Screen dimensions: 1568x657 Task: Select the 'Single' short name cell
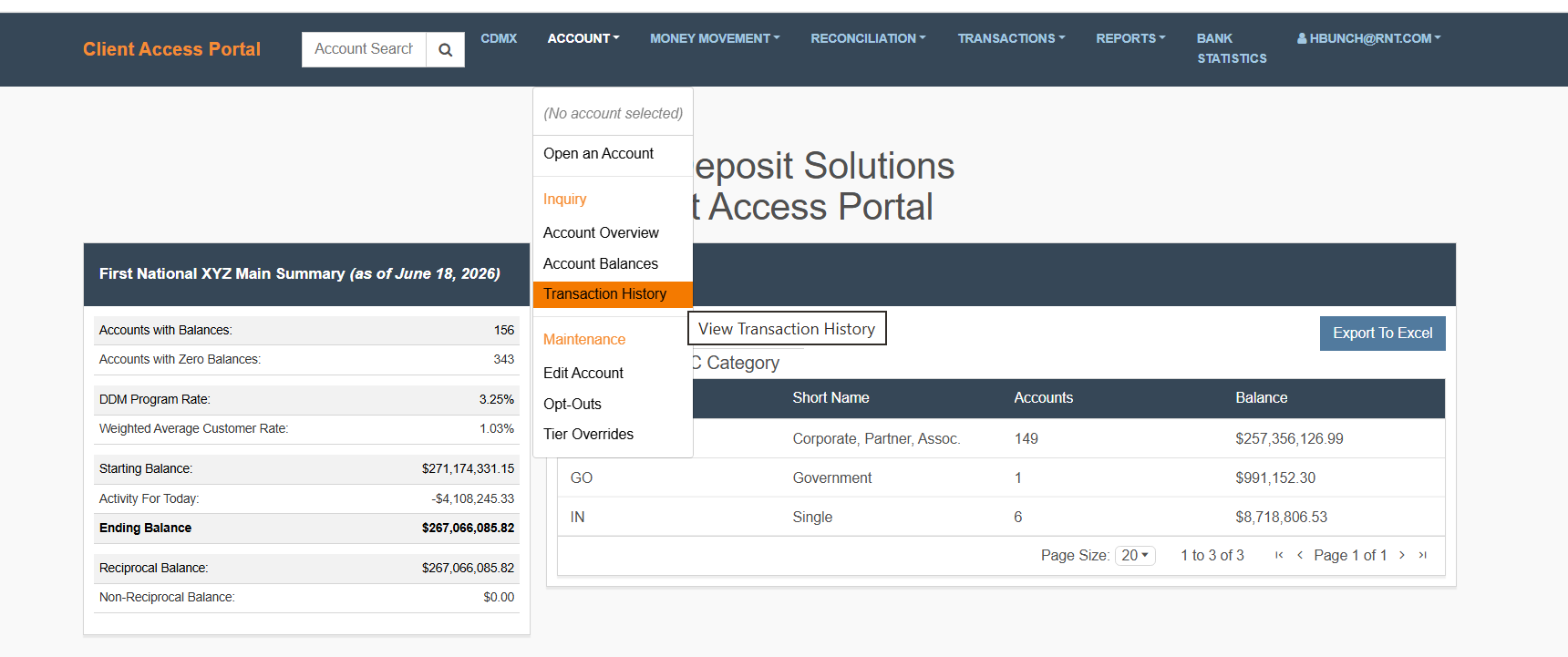click(x=812, y=518)
